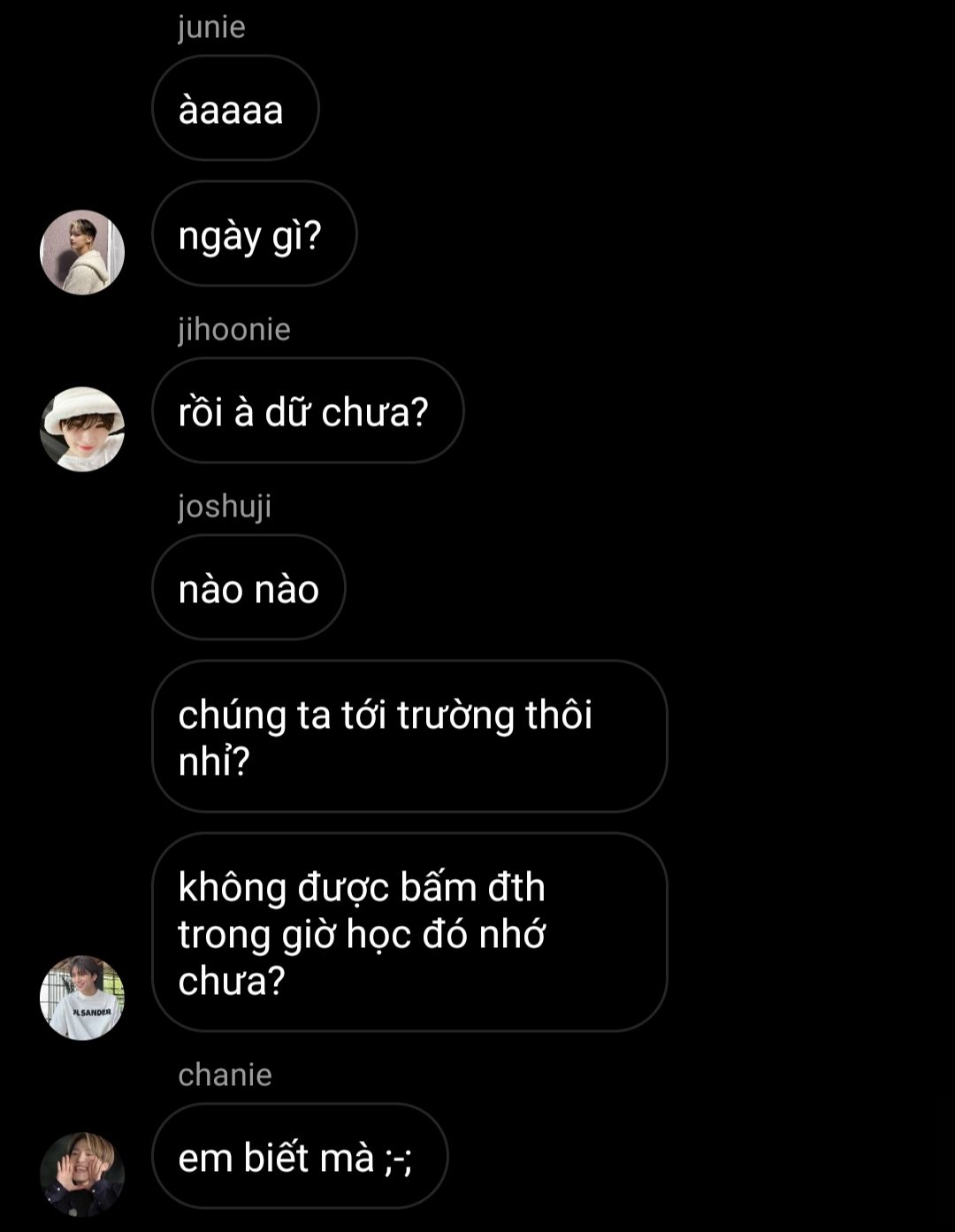Screen dimensions: 955x1232
Task: Open junie's profile picture beside 'ngày gì?'
Action: pyautogui.click(x=82, y=252)
